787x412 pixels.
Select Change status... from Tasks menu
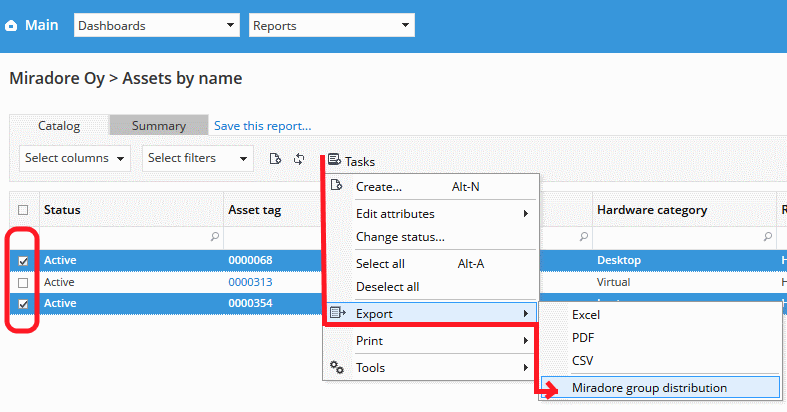[x=400, y=237]
